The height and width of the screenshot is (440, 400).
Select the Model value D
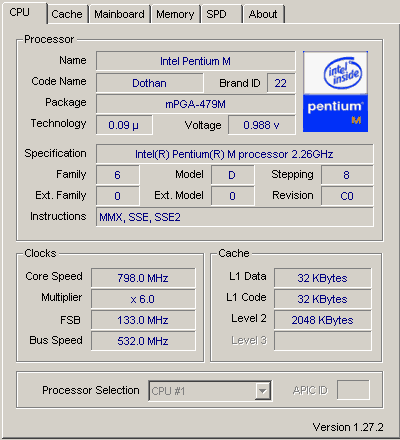(233, 175)
